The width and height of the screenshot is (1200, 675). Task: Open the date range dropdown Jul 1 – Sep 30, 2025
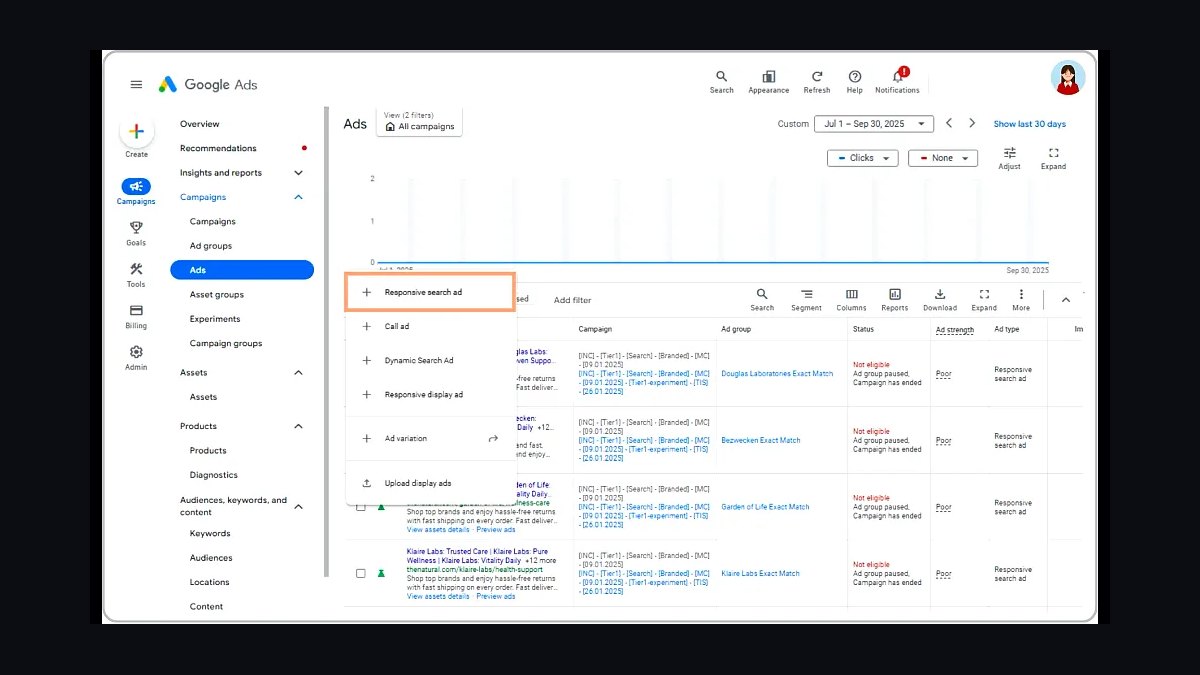(x=874, y=124)
